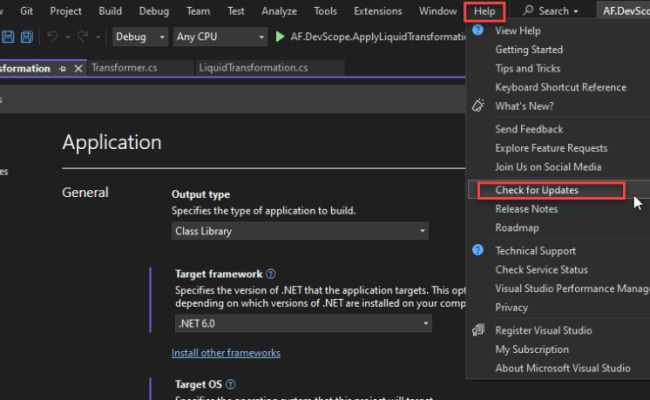
Task: Open the Debug menu
Action: click(154, 11)
